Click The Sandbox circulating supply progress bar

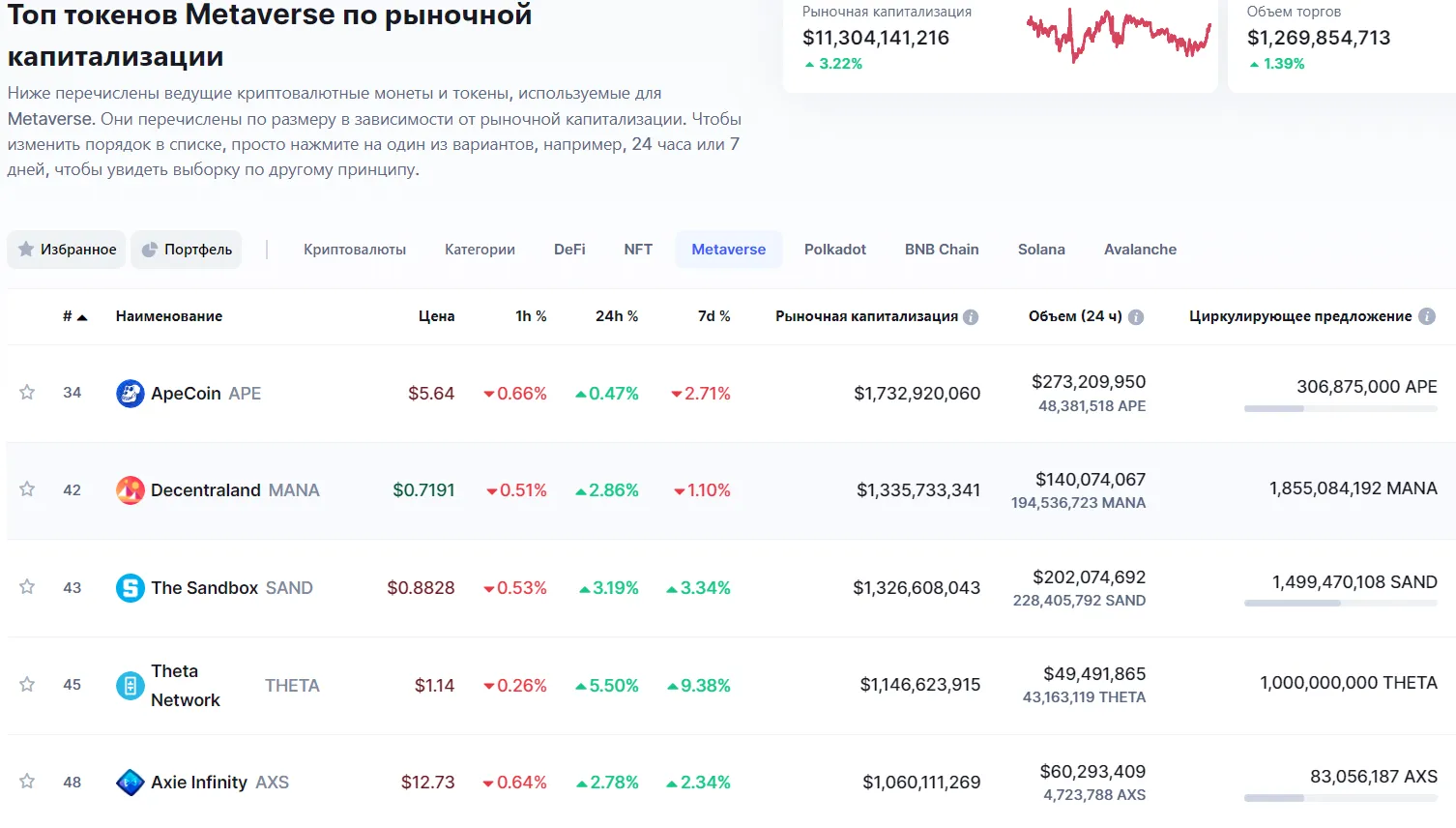click(x=1341, y=604)
